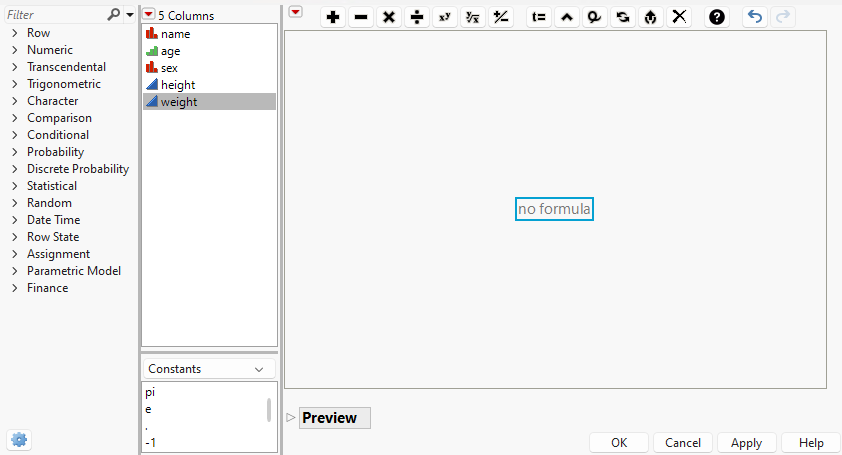This screenshot has width=842, height=455.
Task: Click the constants list scrollbar
Action: click(269, 410)
